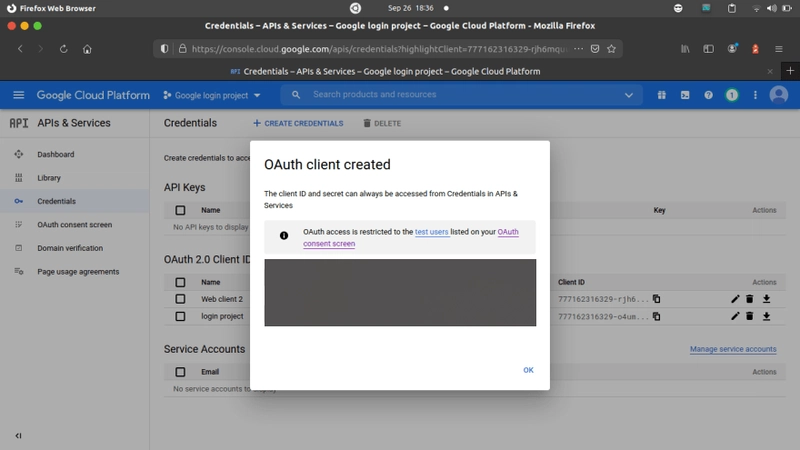Open Firefox library icon

(685, 49)
